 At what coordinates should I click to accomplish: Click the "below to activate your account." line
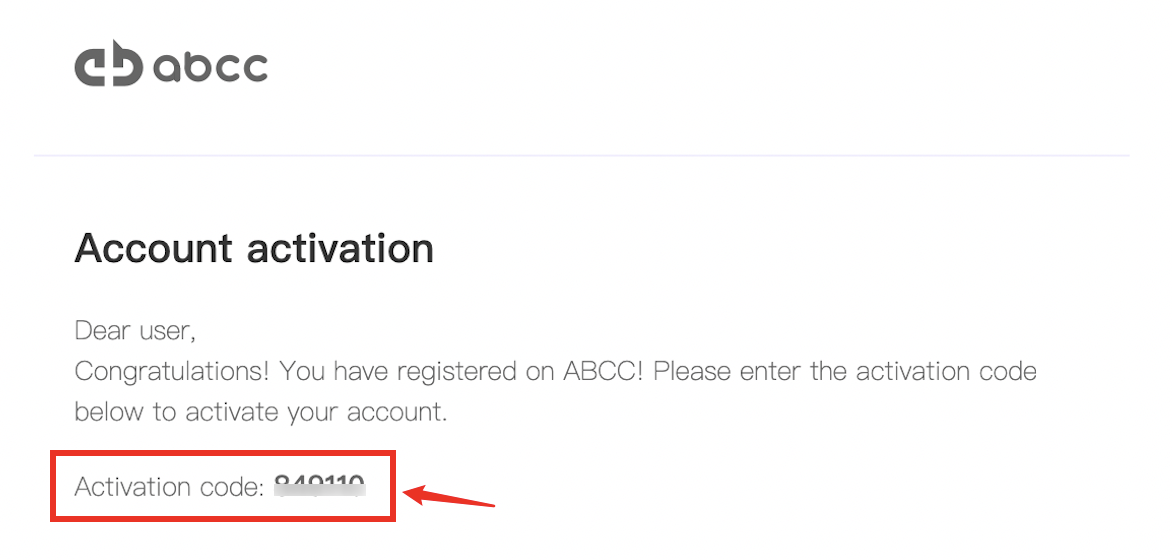click(x=261, y=413)
